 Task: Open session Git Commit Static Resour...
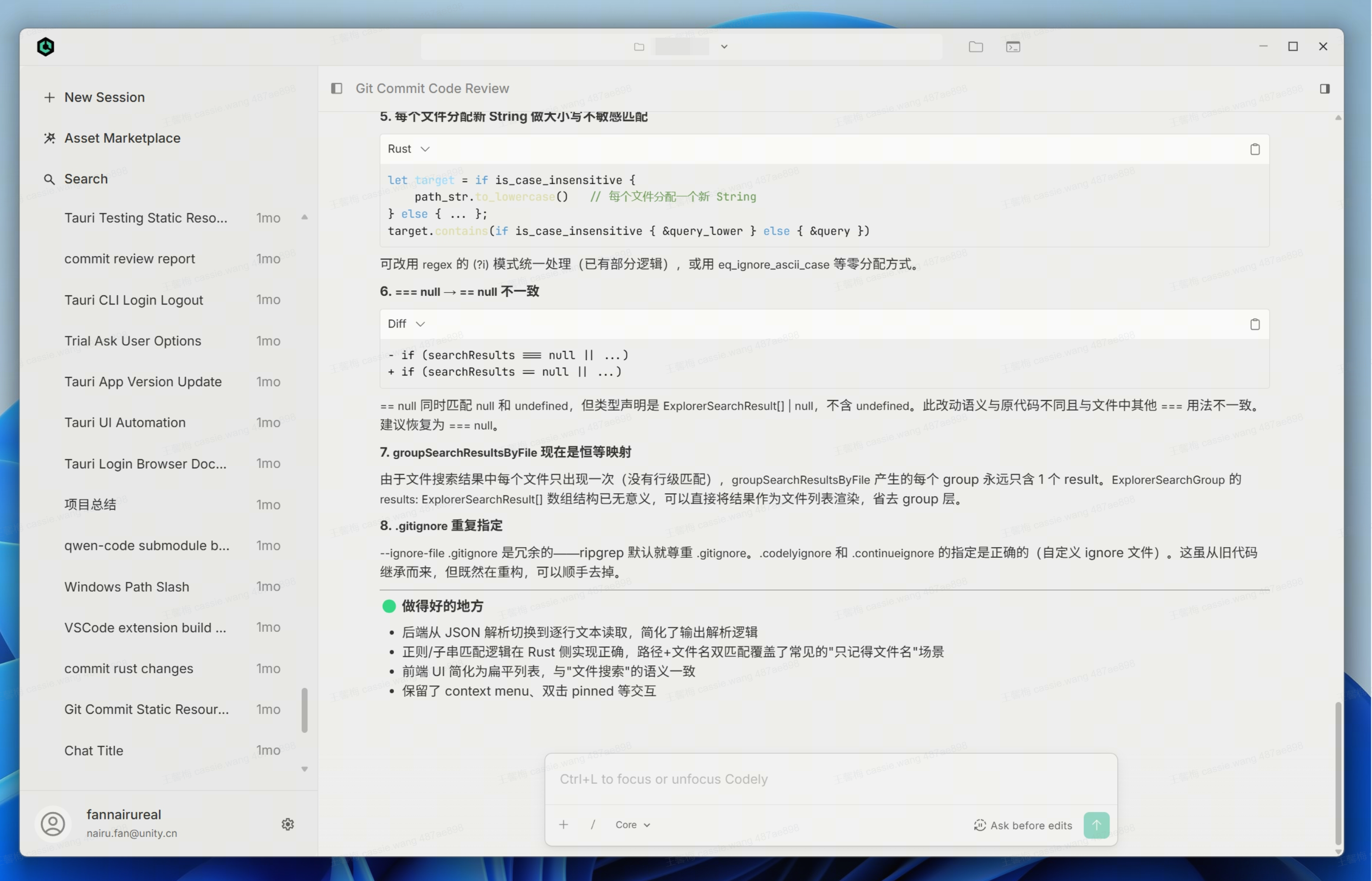(172, 709)
